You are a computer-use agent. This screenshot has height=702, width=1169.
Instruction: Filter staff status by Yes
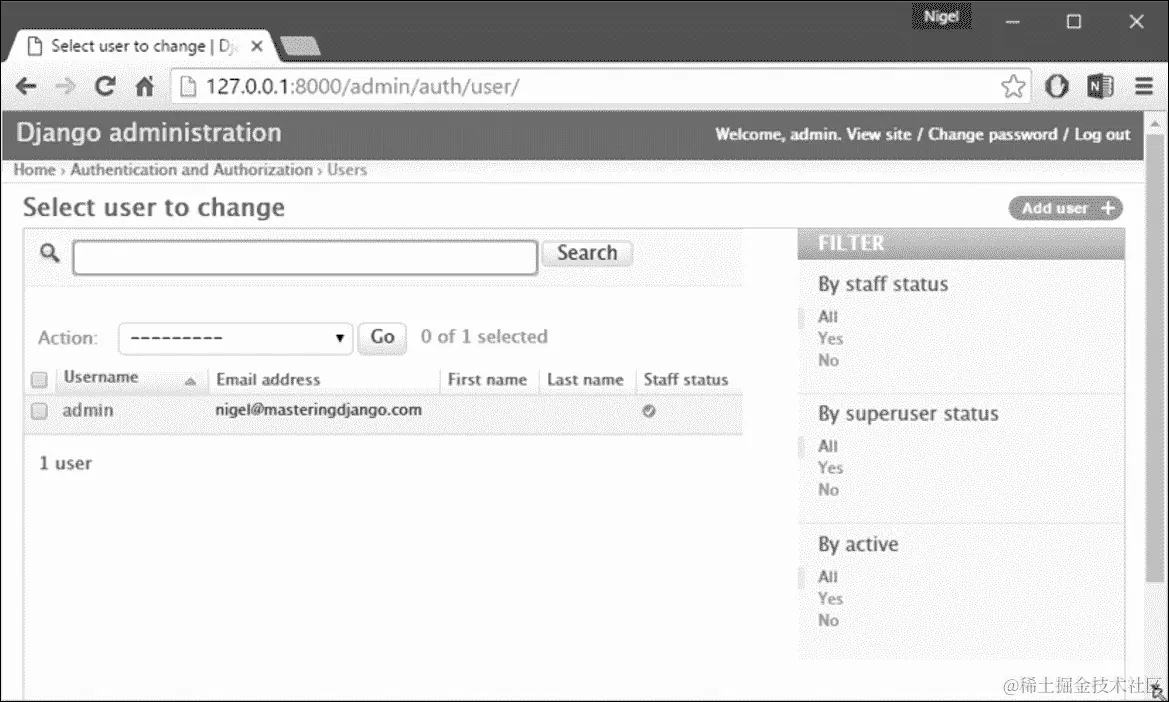coord(830,338)
